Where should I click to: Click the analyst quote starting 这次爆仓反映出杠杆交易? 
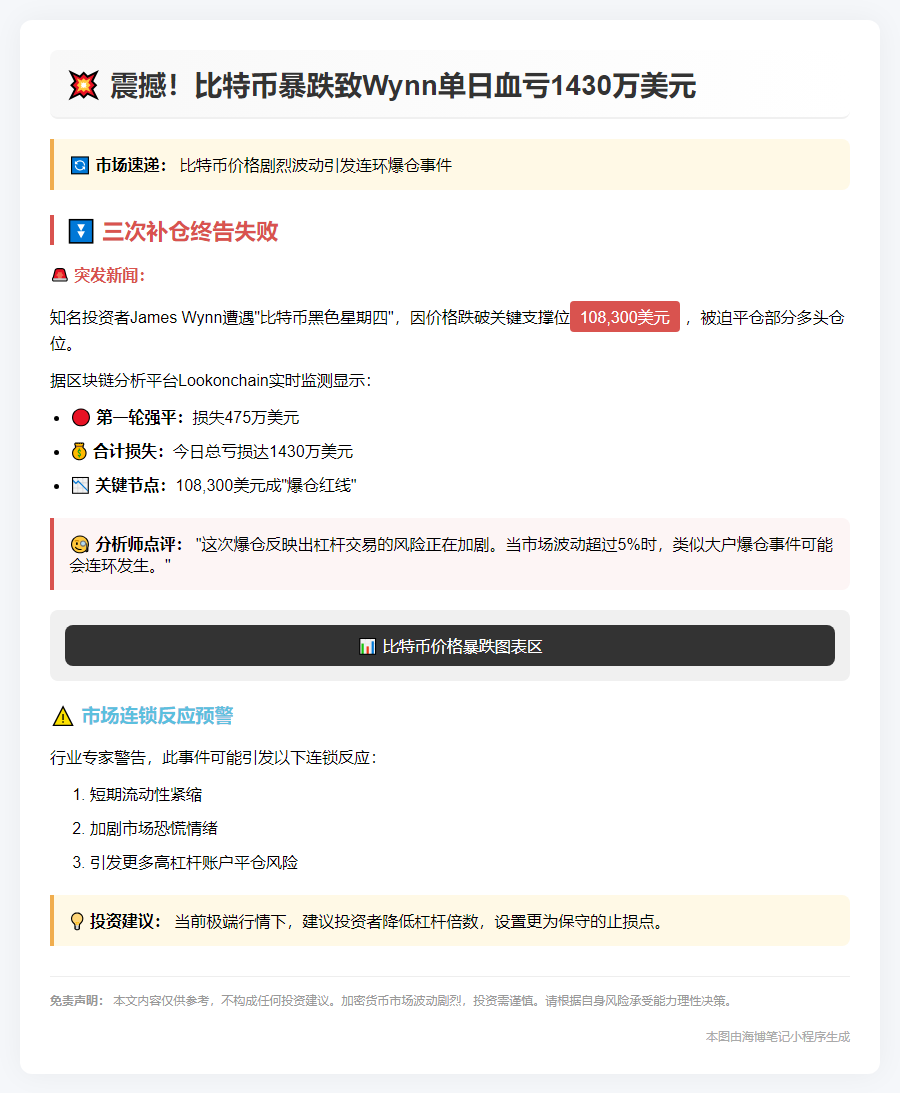pos(451,555)
